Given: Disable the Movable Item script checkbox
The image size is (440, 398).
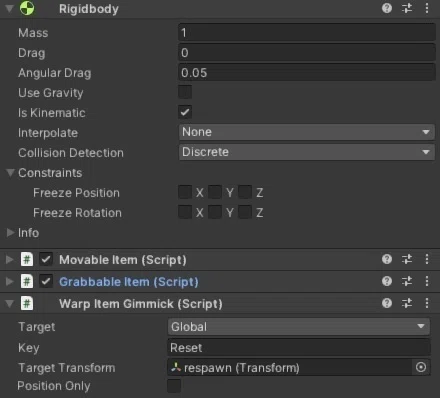Looking at the screenshot, I should tap(46, 259).
